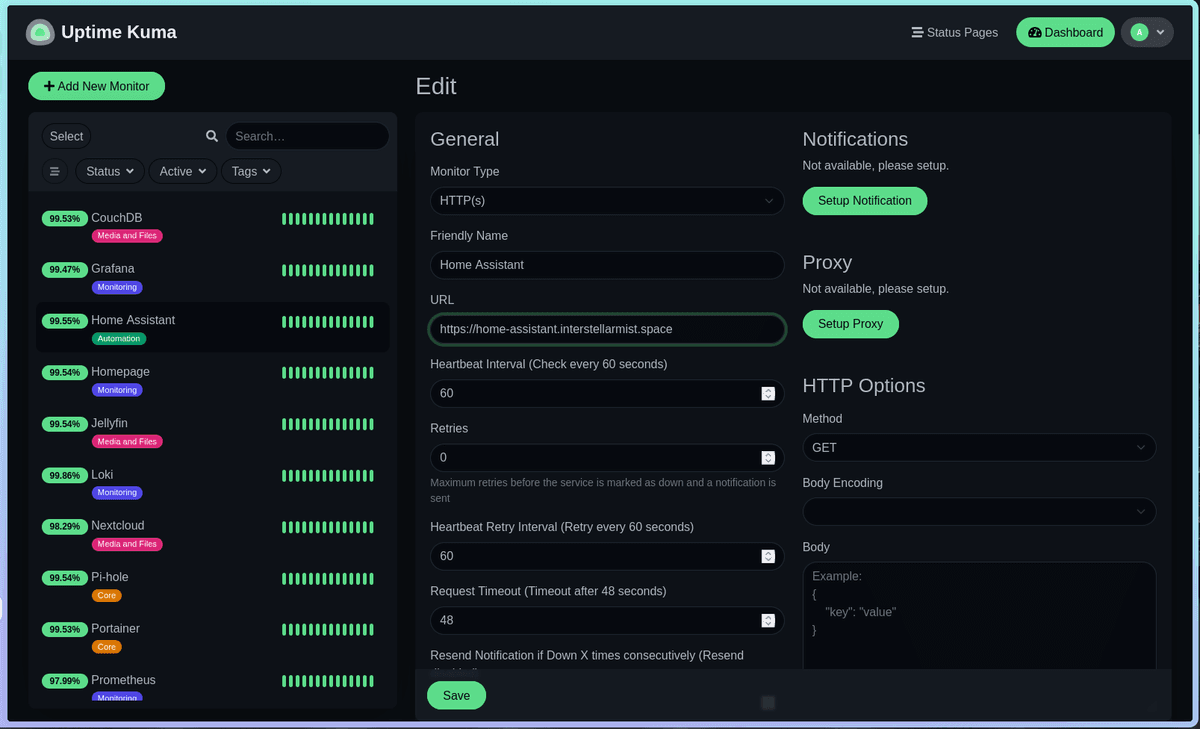Select the Loki monitor
1200x729 pixels.
point(212,482)
